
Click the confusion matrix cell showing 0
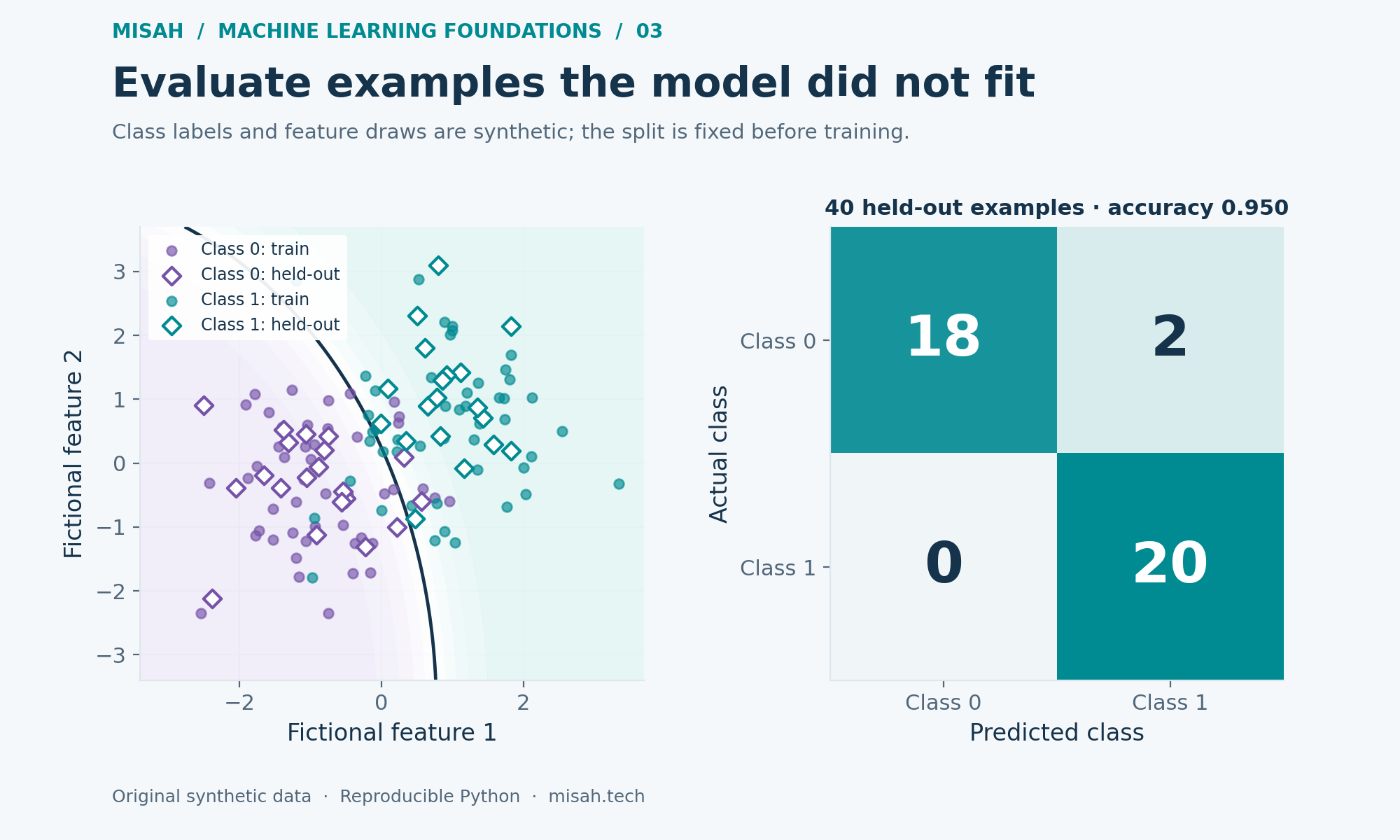tap(944, 566)
